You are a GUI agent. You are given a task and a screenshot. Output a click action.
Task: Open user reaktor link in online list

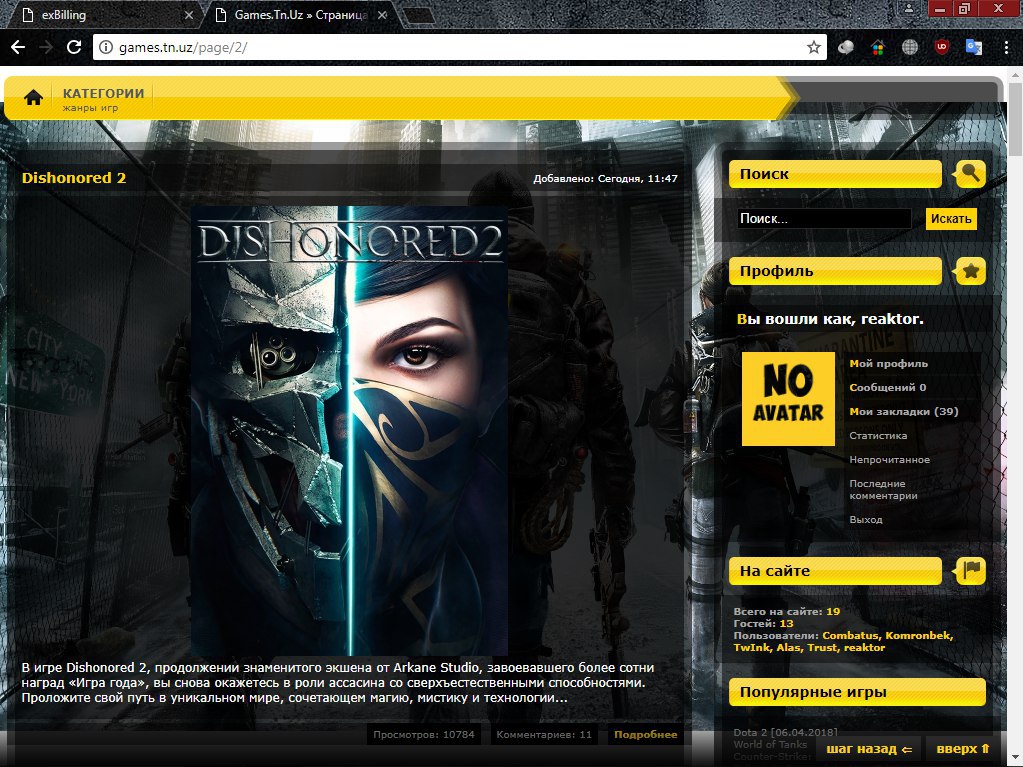[x=864, y=647]
